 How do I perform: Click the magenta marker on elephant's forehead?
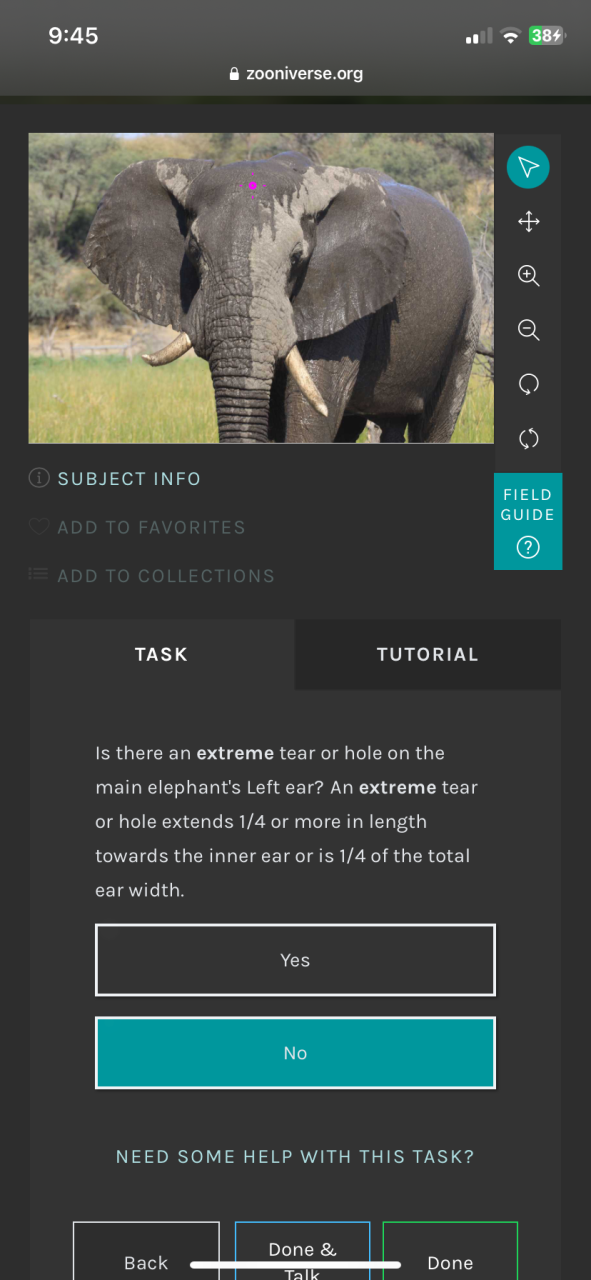253,185
